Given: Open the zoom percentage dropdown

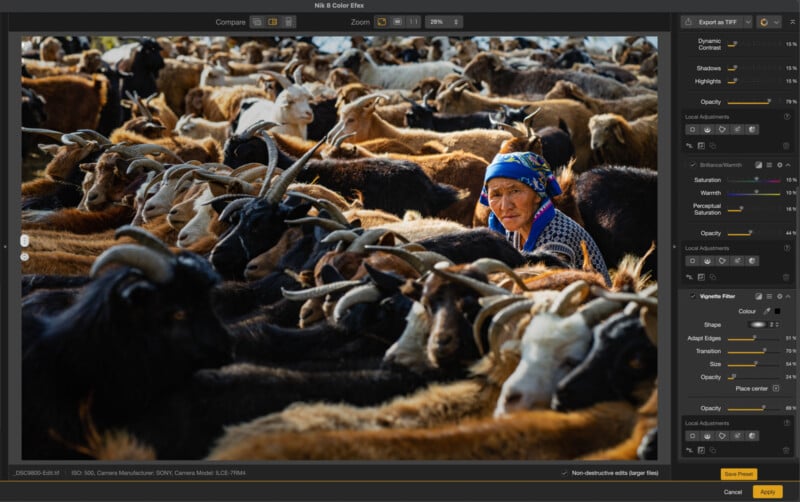Looking at the screenshot, I should 441,21.
